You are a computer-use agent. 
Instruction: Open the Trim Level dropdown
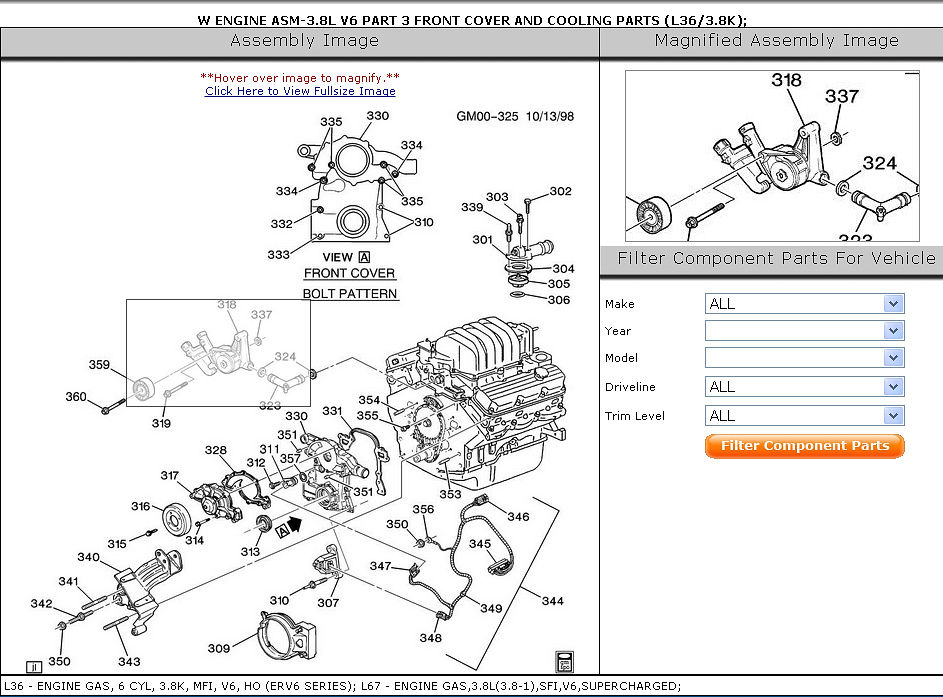click(x=804, y=416)
